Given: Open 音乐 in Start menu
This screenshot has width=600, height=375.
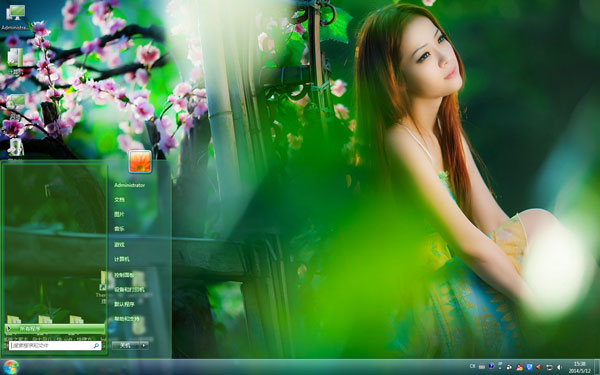Looking at the screenshot, I should coord(119,229).
